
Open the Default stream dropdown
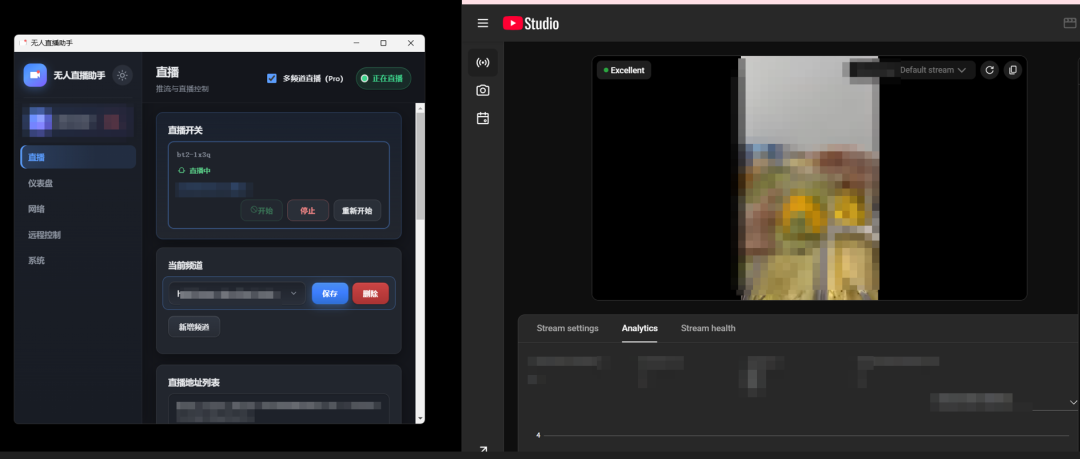point(933,70)
